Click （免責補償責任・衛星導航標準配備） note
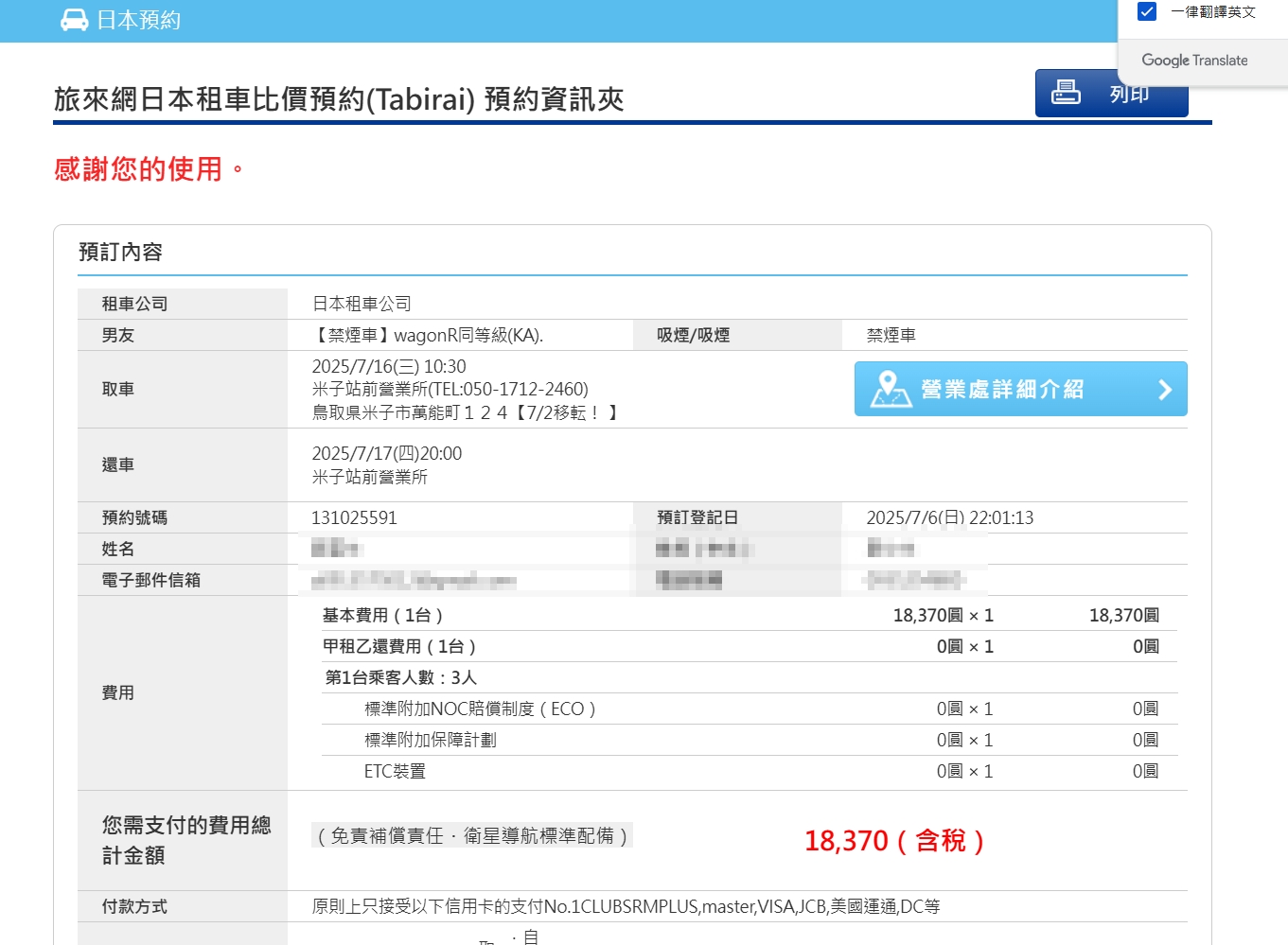1288x945 pixels. pos(472,835)
